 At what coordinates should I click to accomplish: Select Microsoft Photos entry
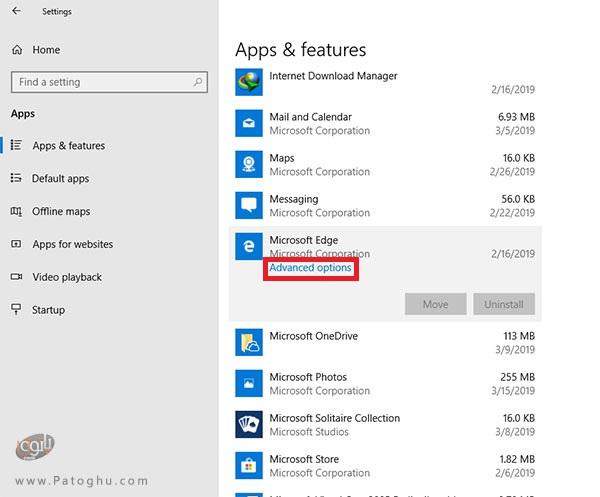coord(385,383)
